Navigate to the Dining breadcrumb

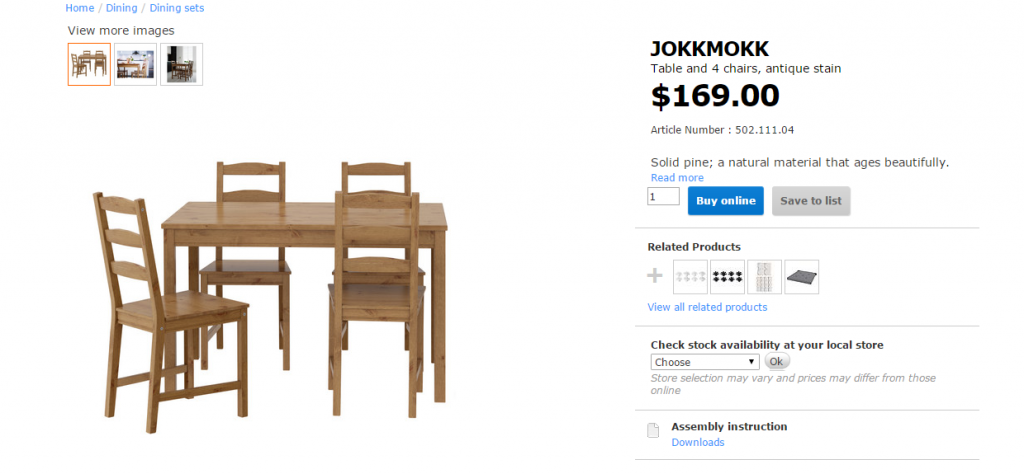pos(121,8)
